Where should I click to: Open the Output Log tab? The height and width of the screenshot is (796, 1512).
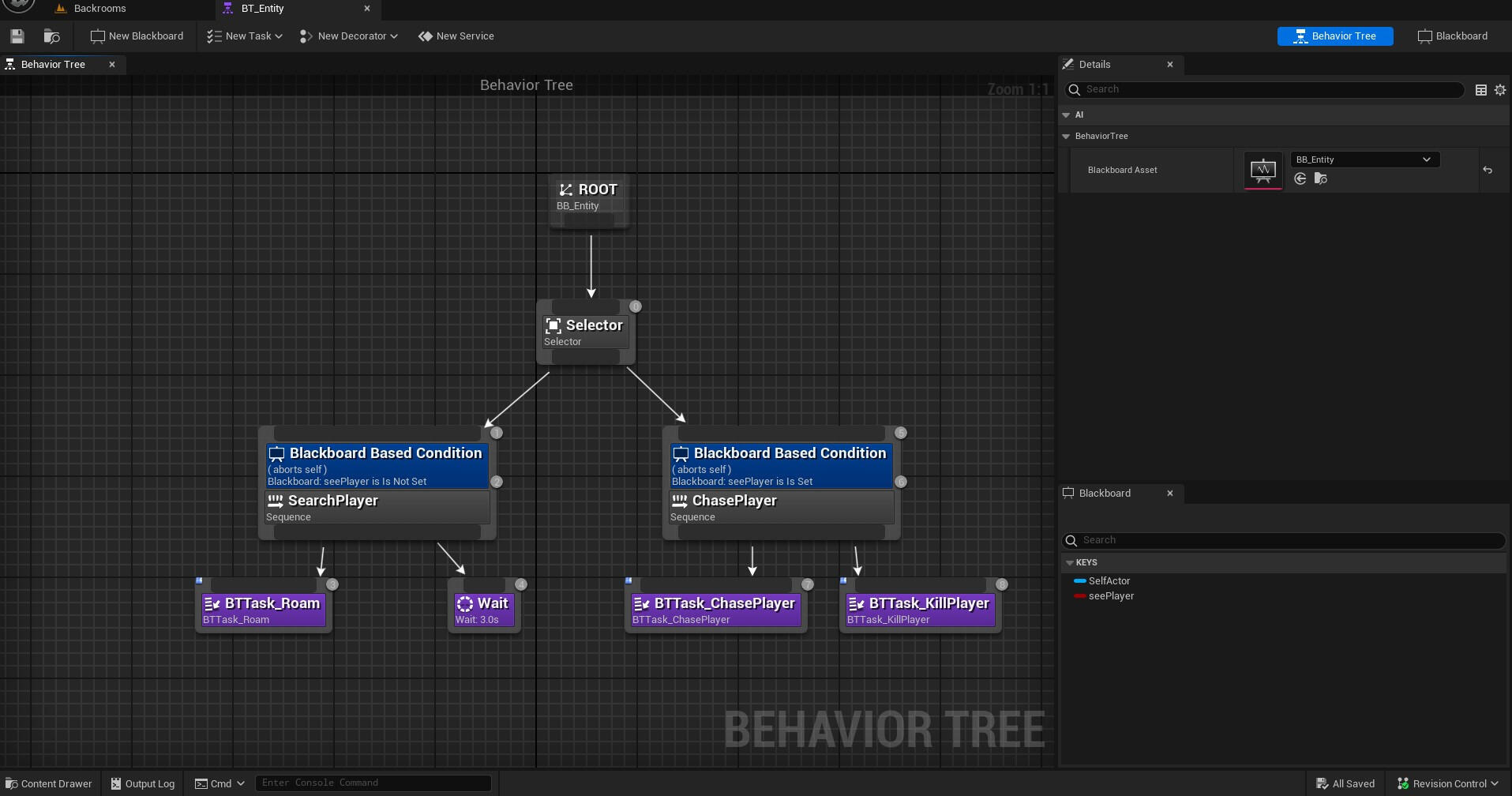[x=142, y=783]
